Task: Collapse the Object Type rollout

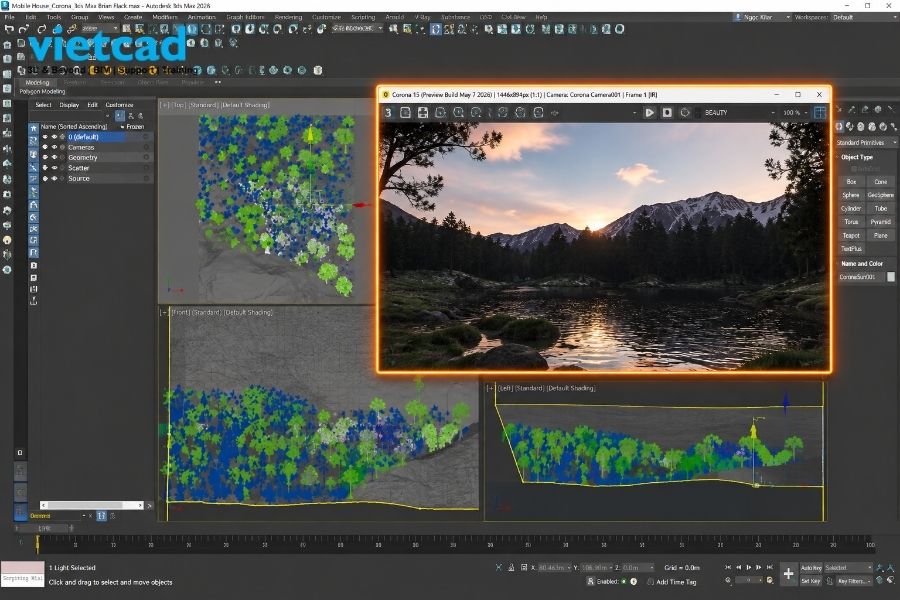Action: 856,157
